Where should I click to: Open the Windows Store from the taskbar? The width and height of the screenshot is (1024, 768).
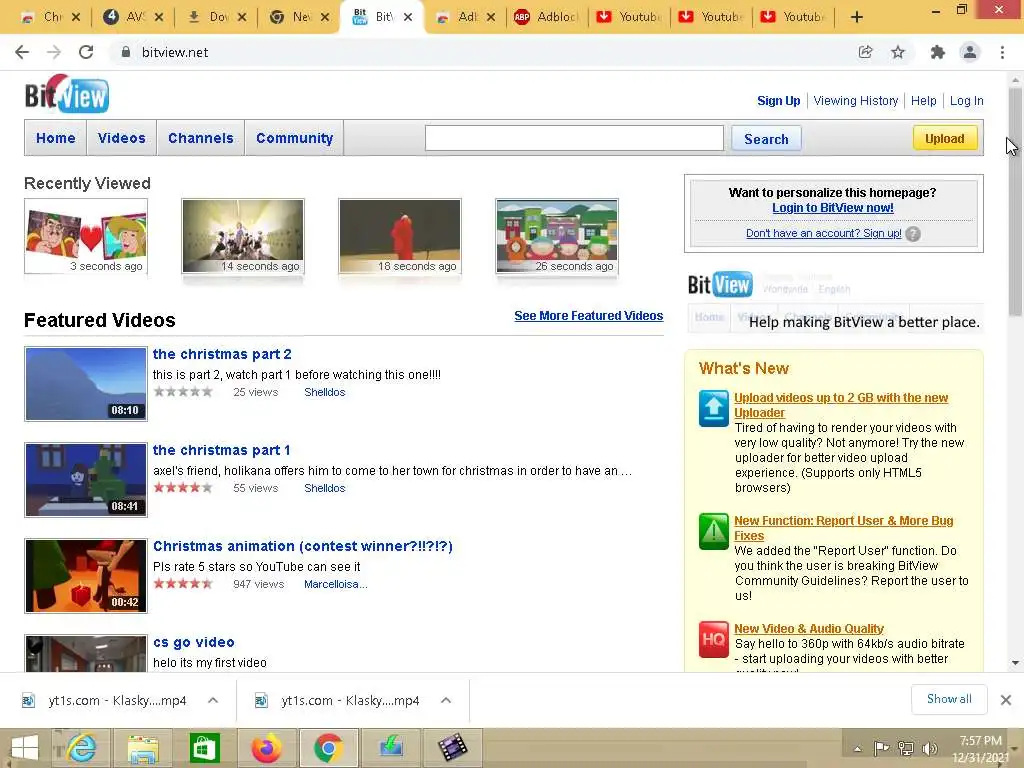pyautogui.click(x=204, y=748)
